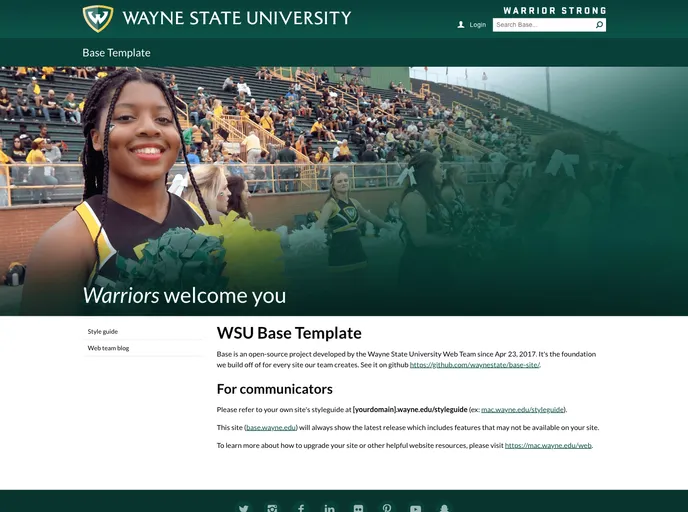This screenshot has width=688, height=512.
Task: Click the Warrior Strong tagline
Action: (x=555, y=11)
